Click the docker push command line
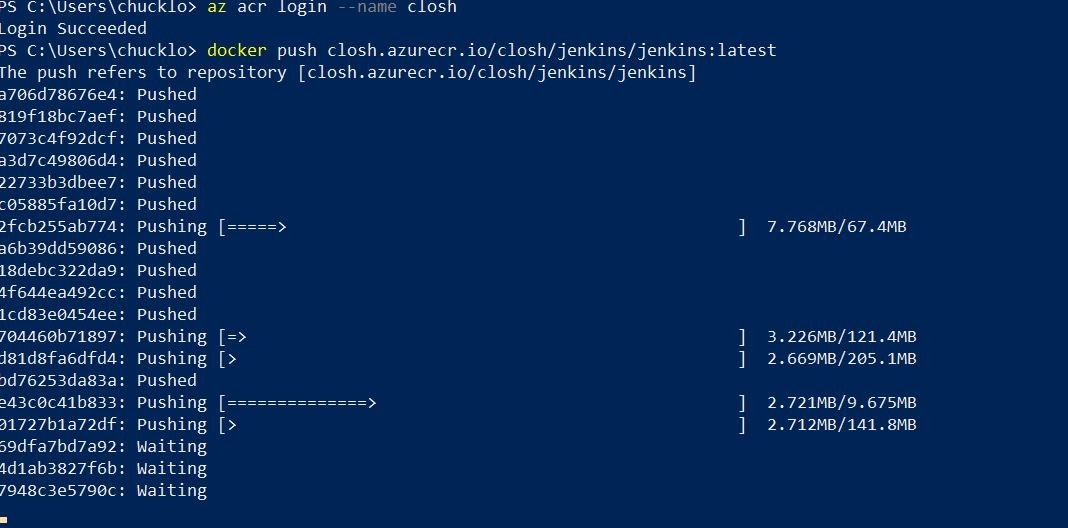This screenshot has height=528, width=1068. point(491,50)
